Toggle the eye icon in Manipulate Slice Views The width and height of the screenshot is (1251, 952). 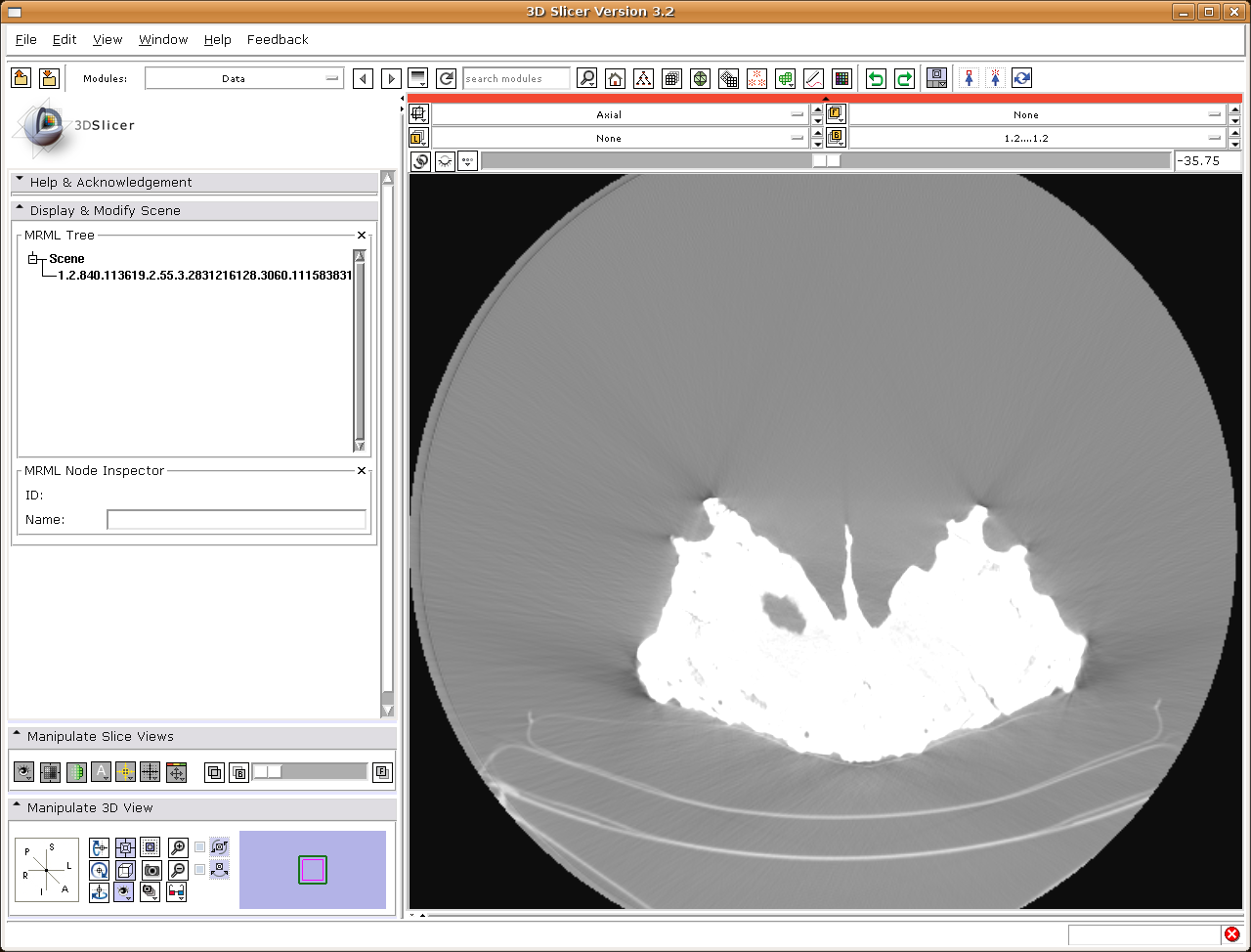23,772
